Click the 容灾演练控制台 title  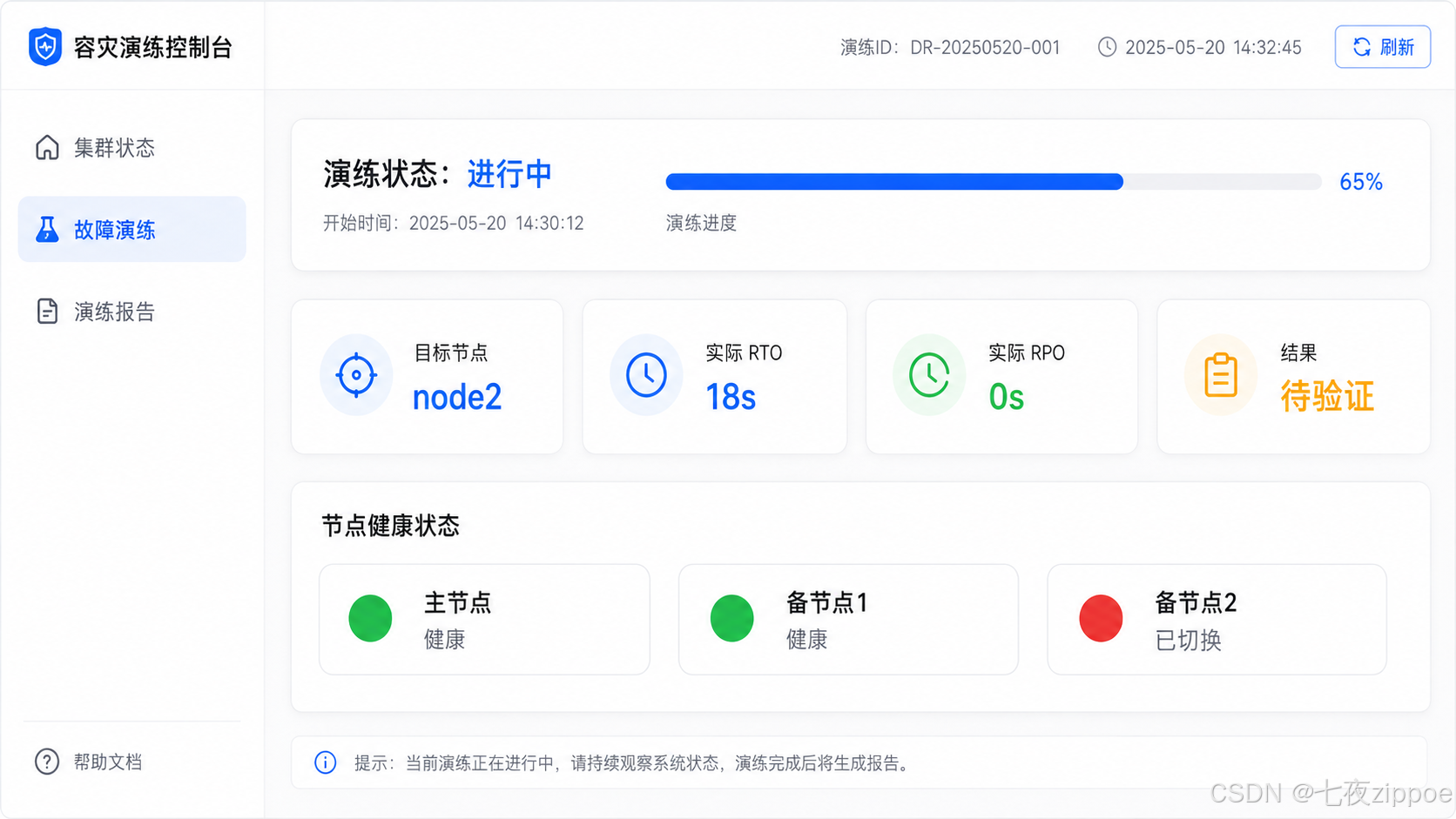click(x=153, y=48)
